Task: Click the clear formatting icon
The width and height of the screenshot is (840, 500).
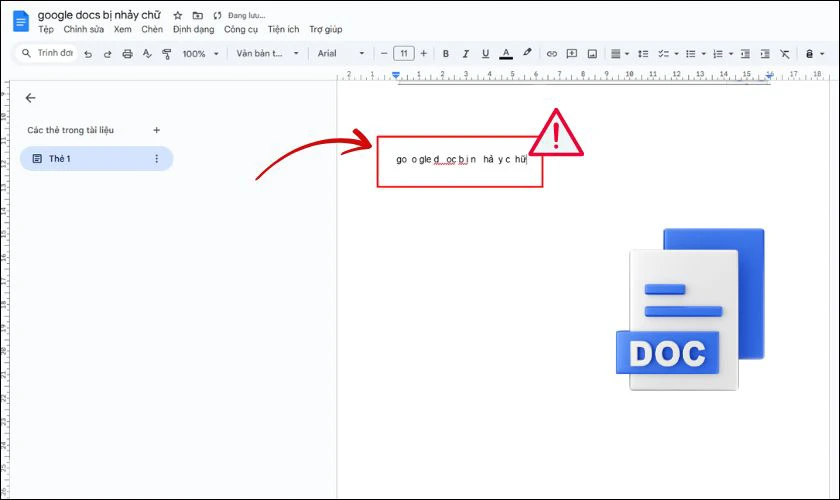Action: coord(785,54)
